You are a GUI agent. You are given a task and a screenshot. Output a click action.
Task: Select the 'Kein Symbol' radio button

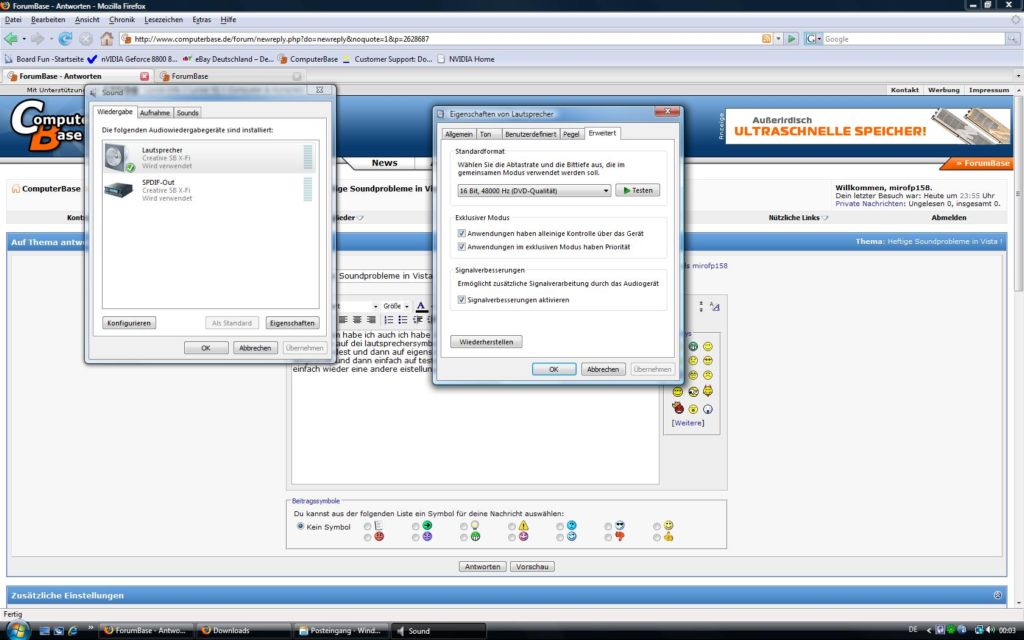tap(300, 526)
